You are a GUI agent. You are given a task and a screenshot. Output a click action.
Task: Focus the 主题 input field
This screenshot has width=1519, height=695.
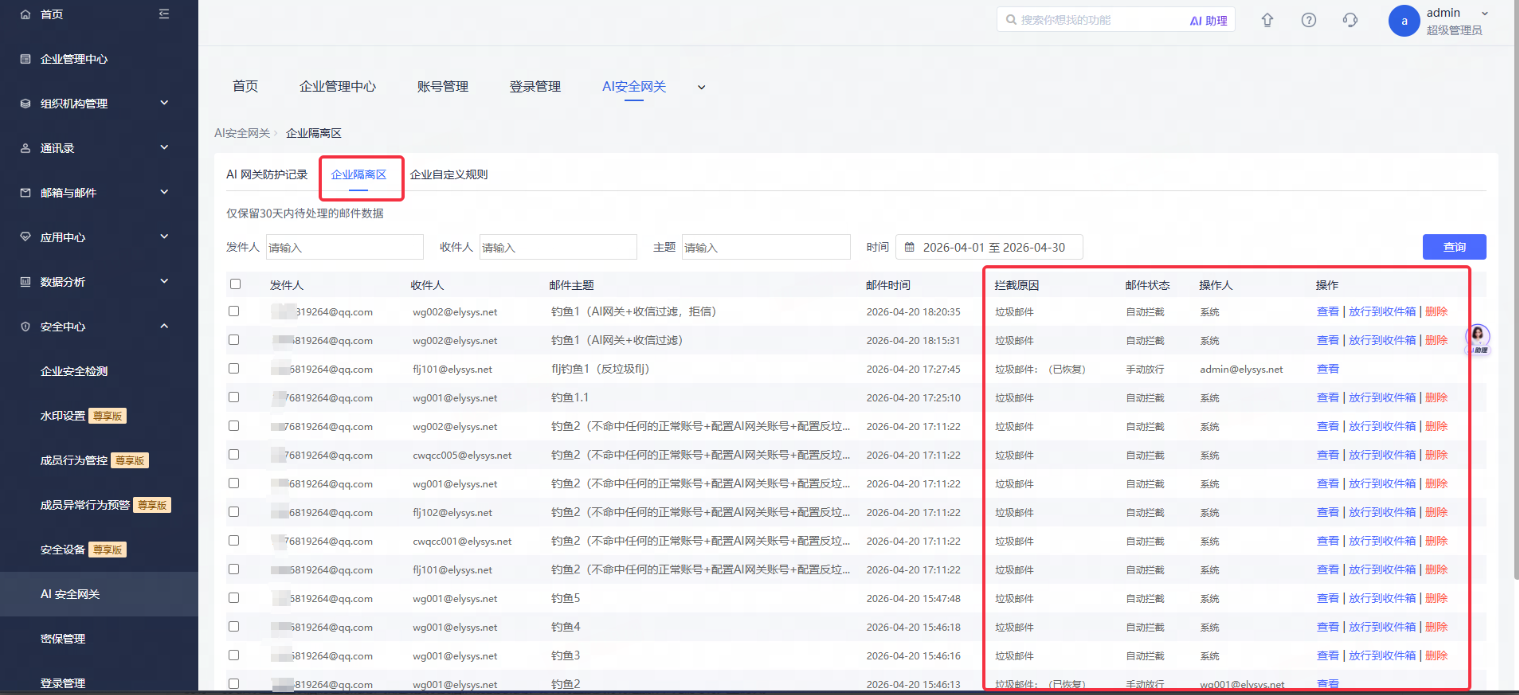click(x=766, y=247)
